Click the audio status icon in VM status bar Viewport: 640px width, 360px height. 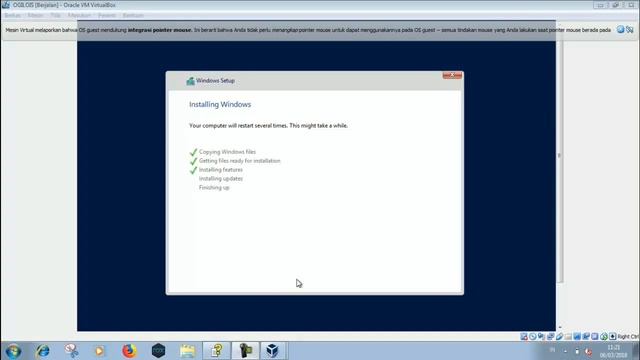pyautogui.click(x=541, y=336)
